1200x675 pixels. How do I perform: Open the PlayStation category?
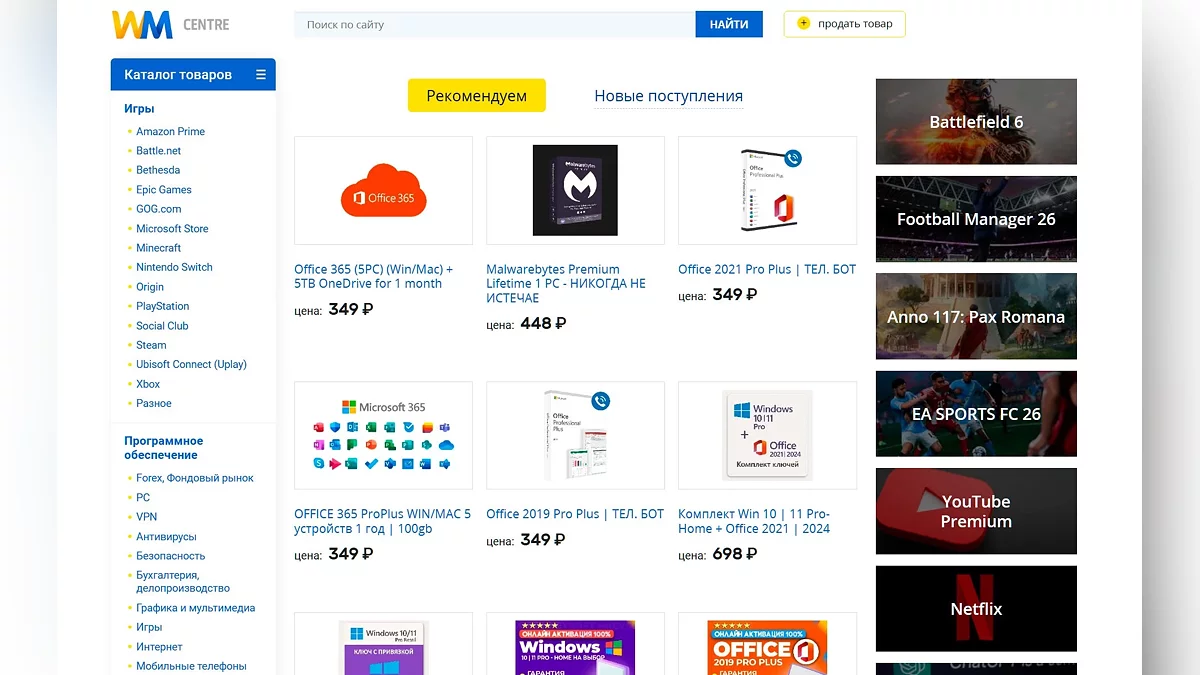pos(162,306)
